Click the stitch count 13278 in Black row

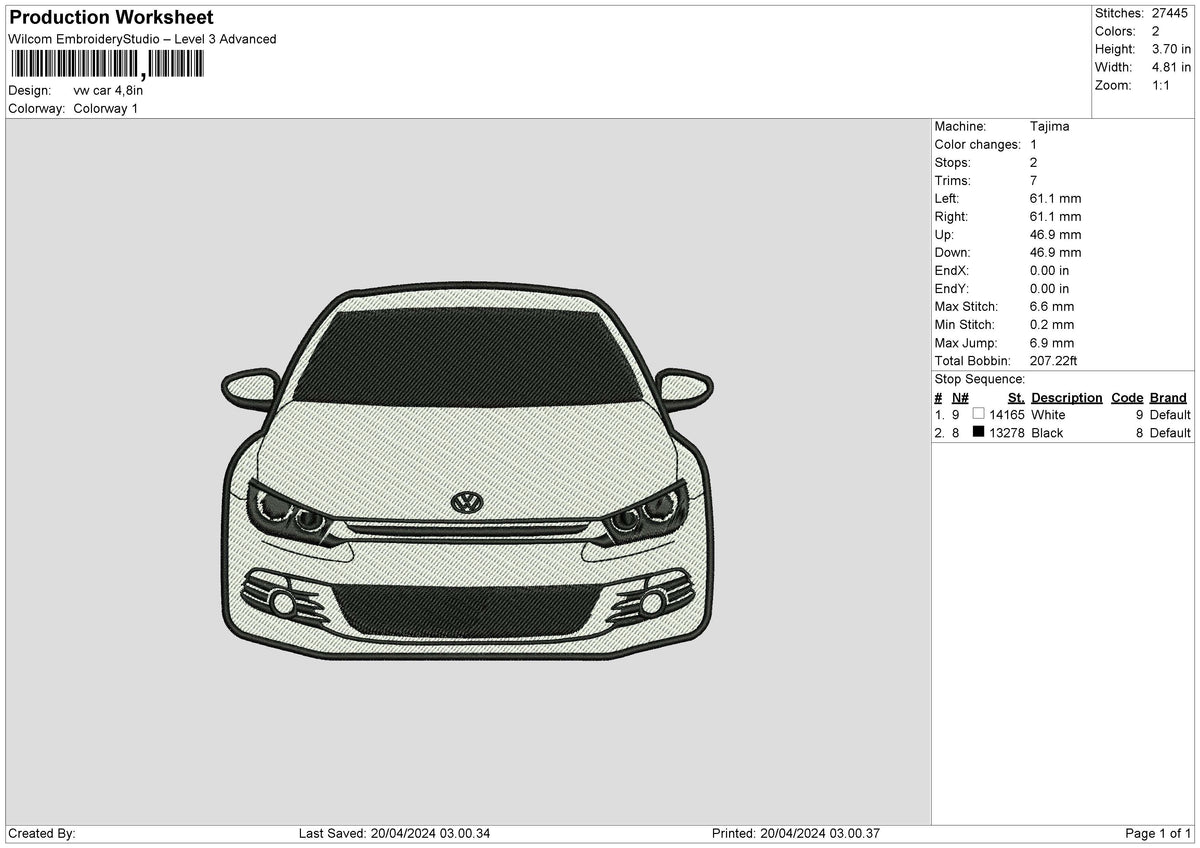point(1007,432)
